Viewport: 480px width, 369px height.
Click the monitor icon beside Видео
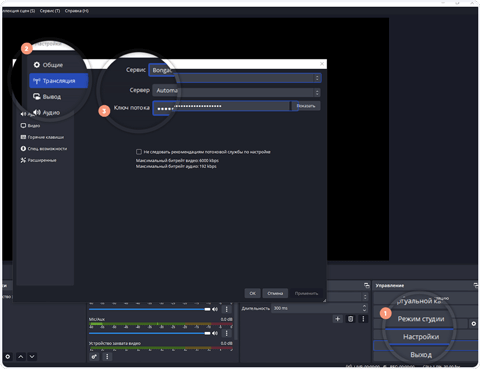pyautogui.click(x=23, y=126)
